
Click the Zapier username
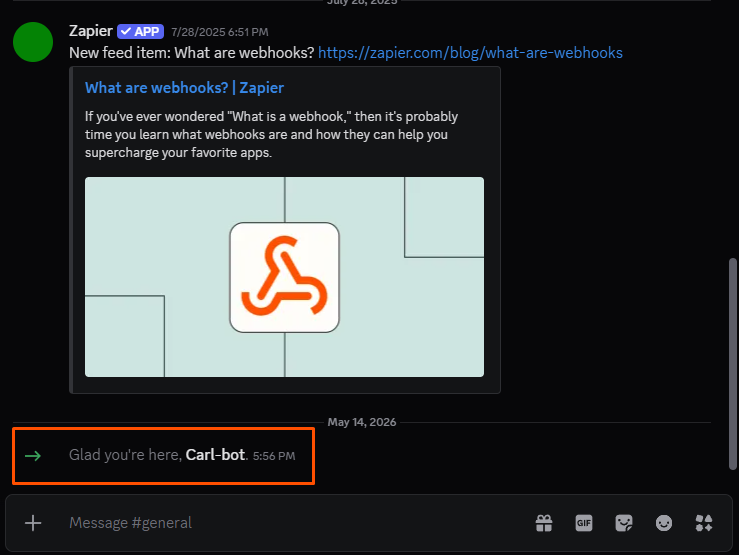click(x=90, y=31)
